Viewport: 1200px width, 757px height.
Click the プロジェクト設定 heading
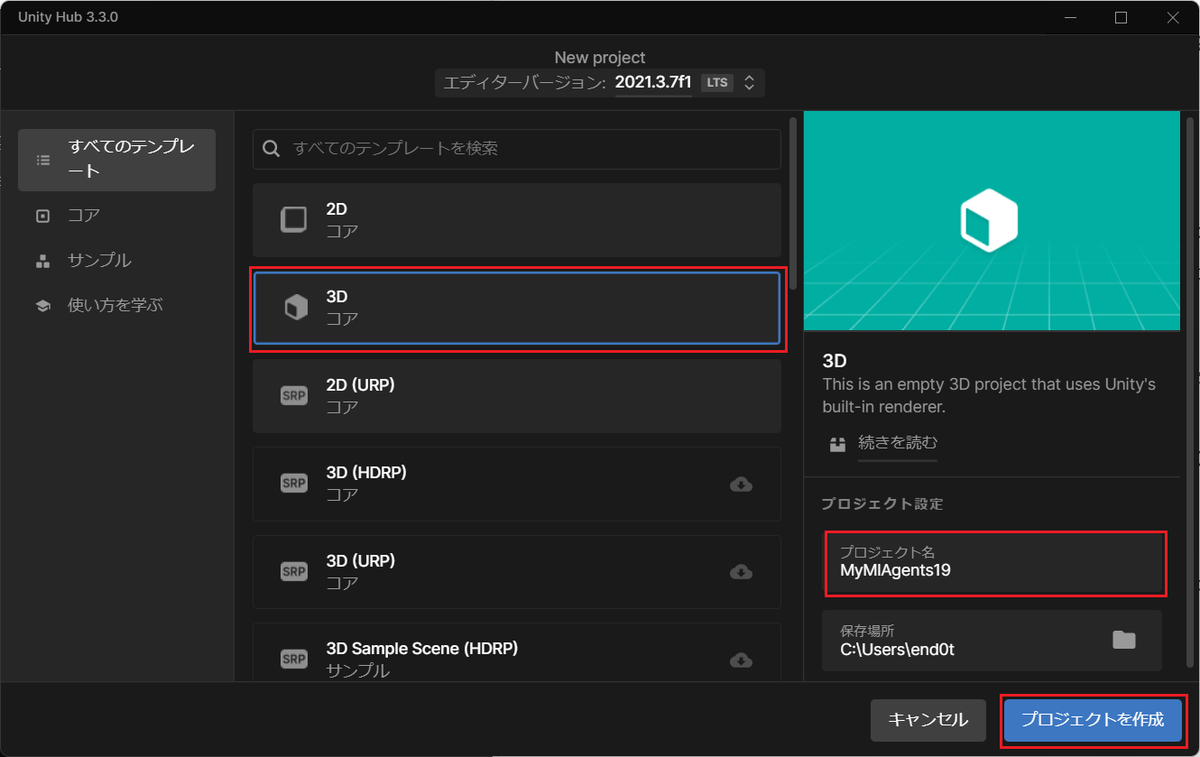tap(882, 504)
